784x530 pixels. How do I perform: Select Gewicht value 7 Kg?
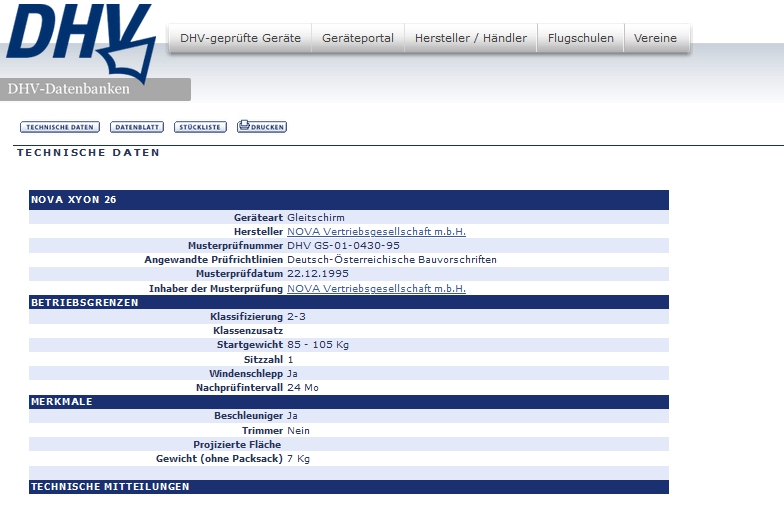pos(298,458)
